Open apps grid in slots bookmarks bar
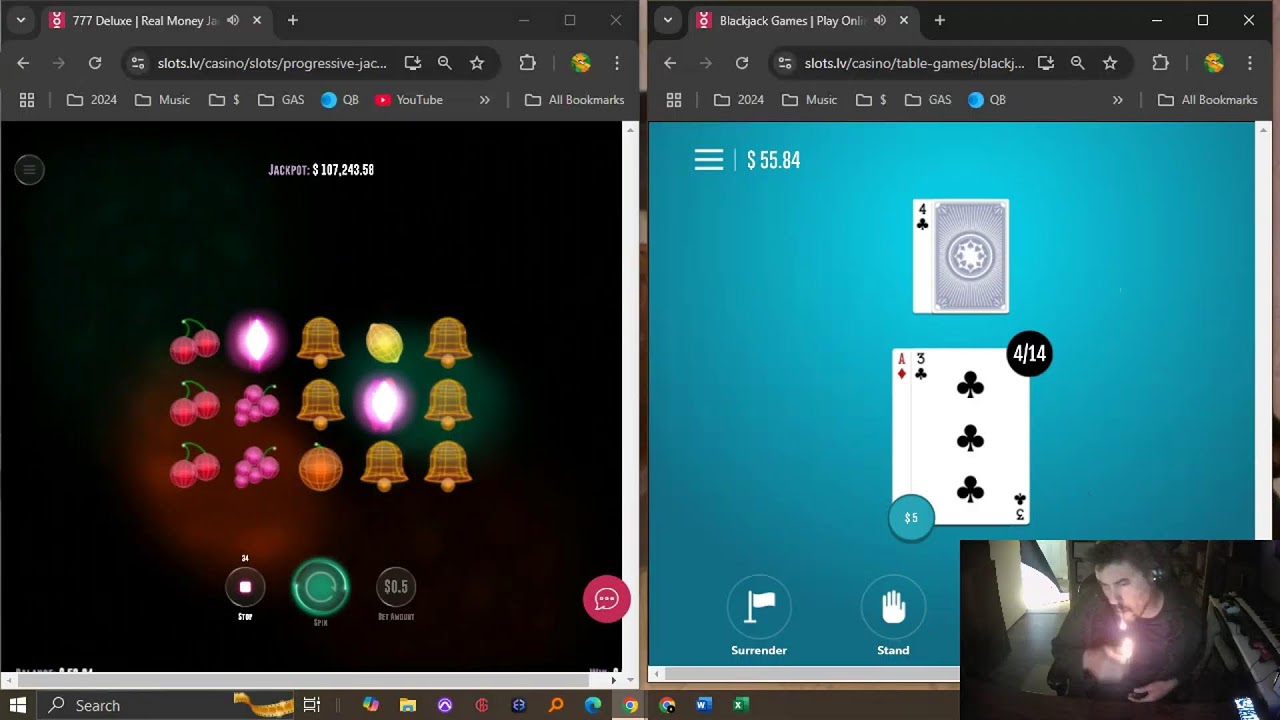This screenshot has width=1280, height=720. [27, 100]
